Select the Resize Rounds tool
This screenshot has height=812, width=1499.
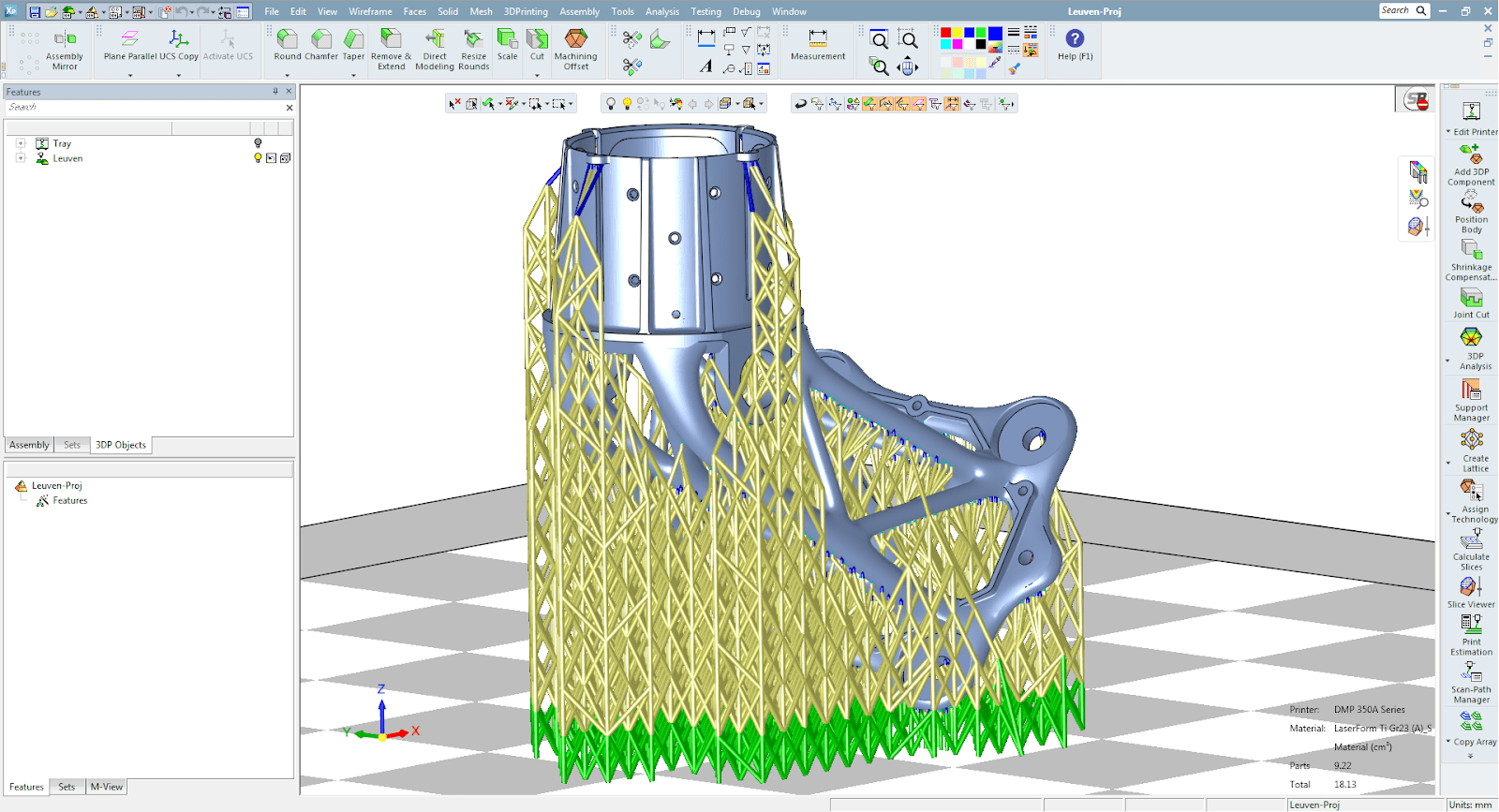click(x=474, y=50)
